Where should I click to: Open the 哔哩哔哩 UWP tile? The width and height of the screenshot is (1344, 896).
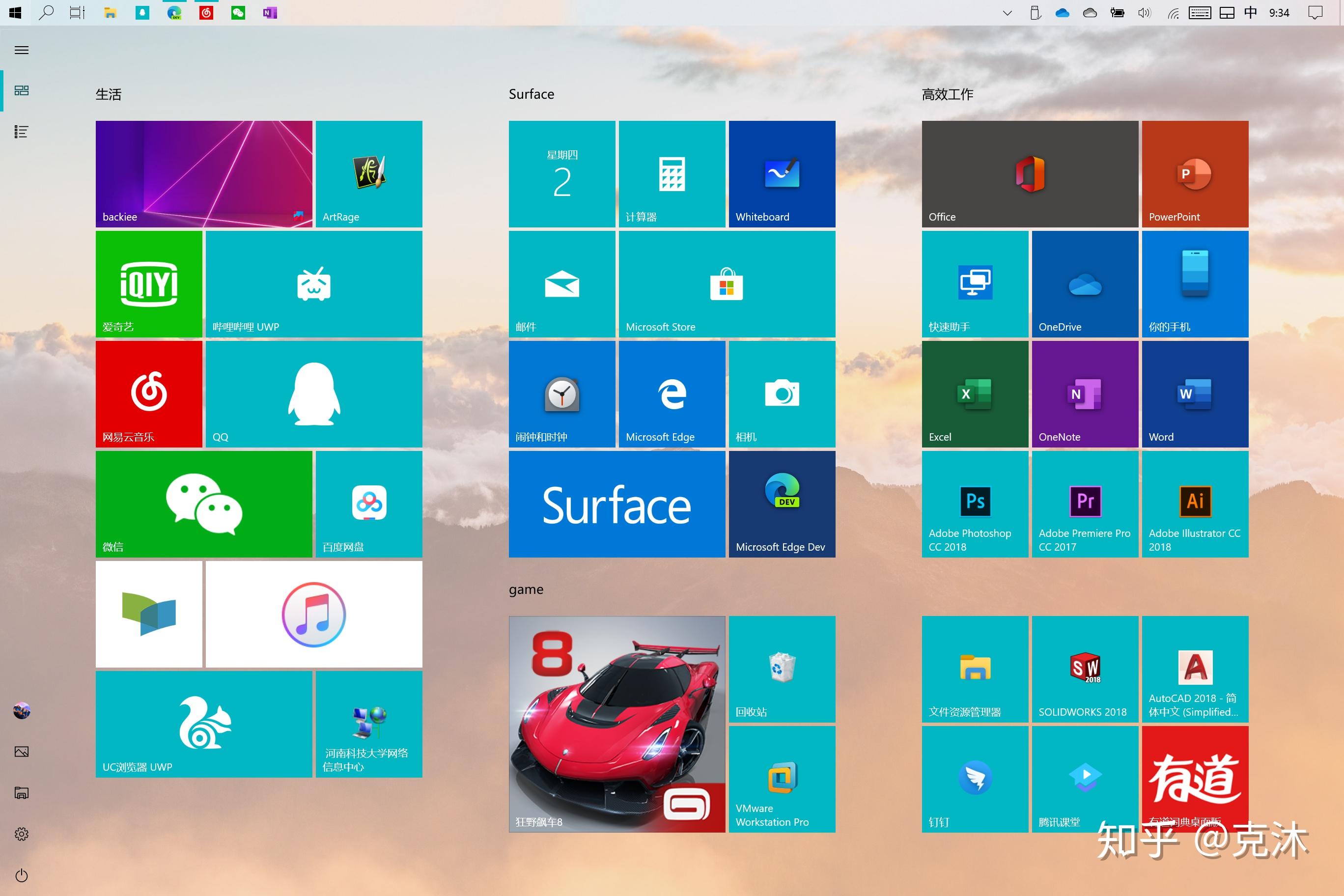314,284
